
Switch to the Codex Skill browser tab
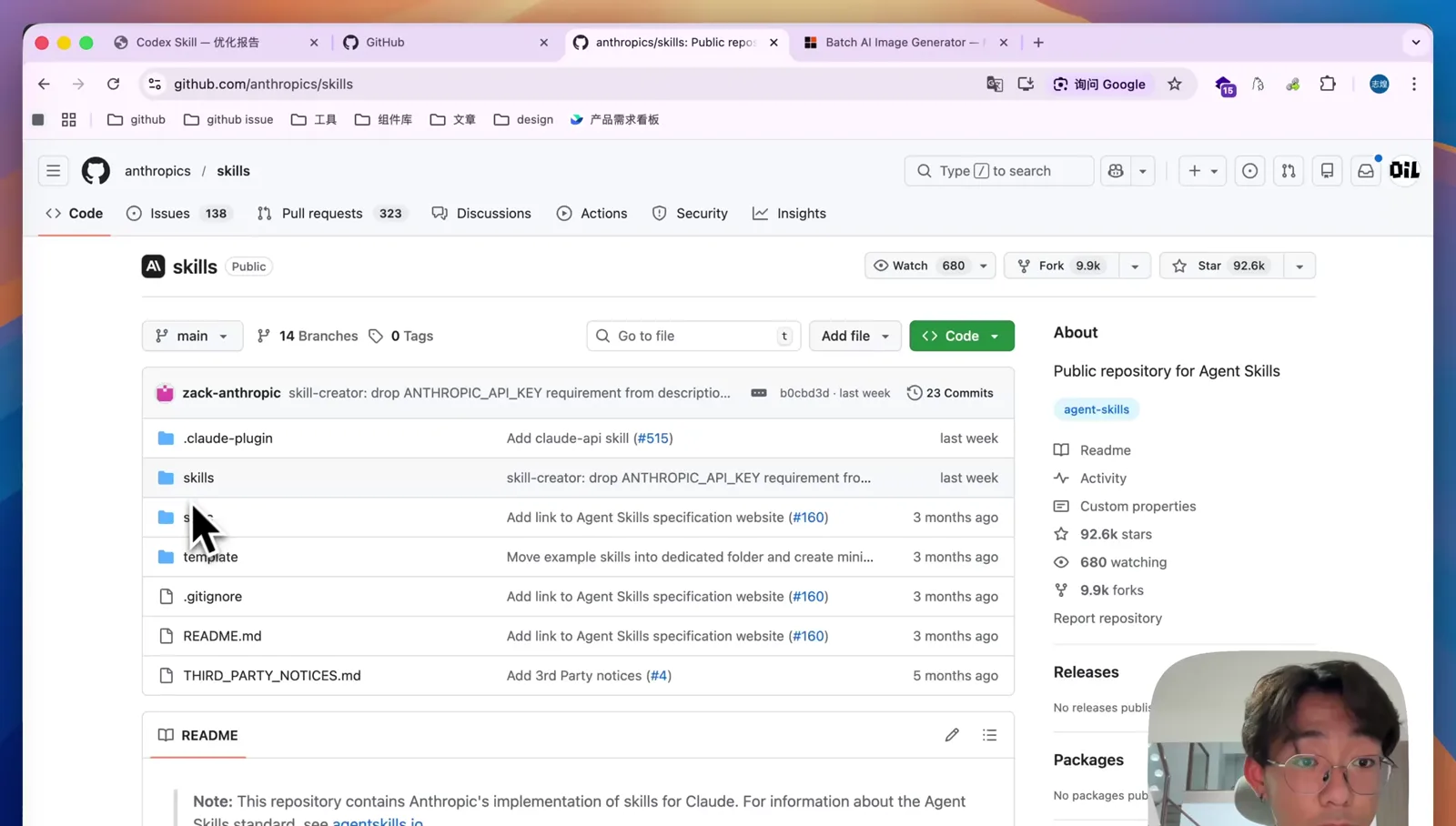[217, 43]
